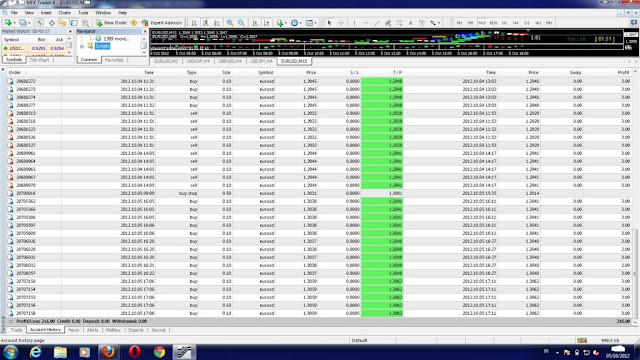Image resolution: width=640 pixels, height=360 pixels.
Task: Select the Vertical Line drawing tool
Action: pos(354,23)
